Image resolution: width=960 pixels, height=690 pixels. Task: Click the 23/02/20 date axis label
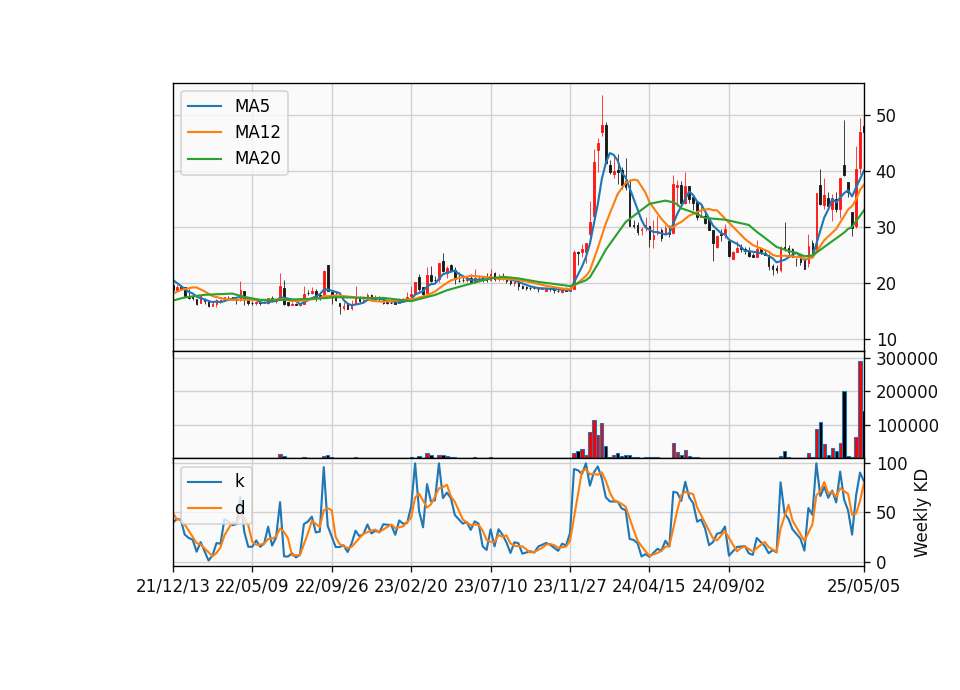click(411, 587)
